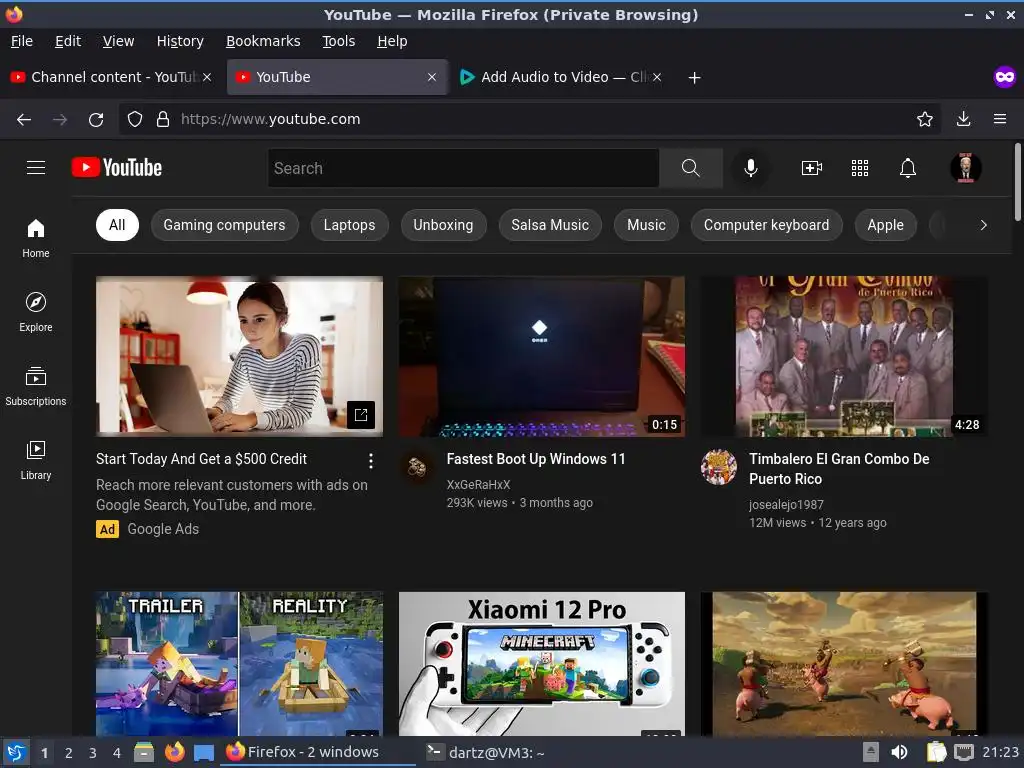This screenshot has height=768, width=1024.
Task: Click the page vertical scrollbar
Action: pos(1017,182)
